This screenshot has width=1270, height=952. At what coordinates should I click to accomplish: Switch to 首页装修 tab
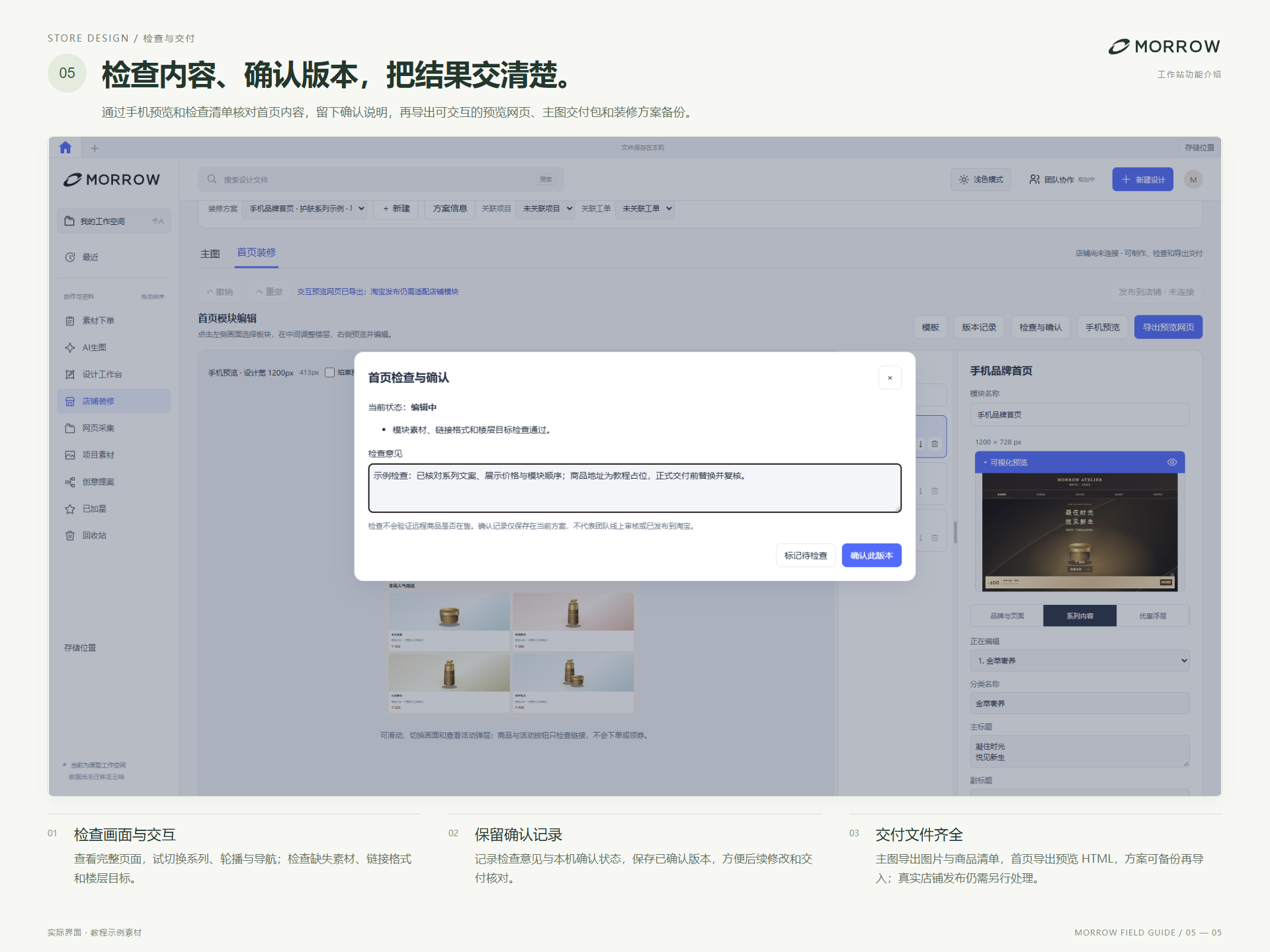(257, 253)
